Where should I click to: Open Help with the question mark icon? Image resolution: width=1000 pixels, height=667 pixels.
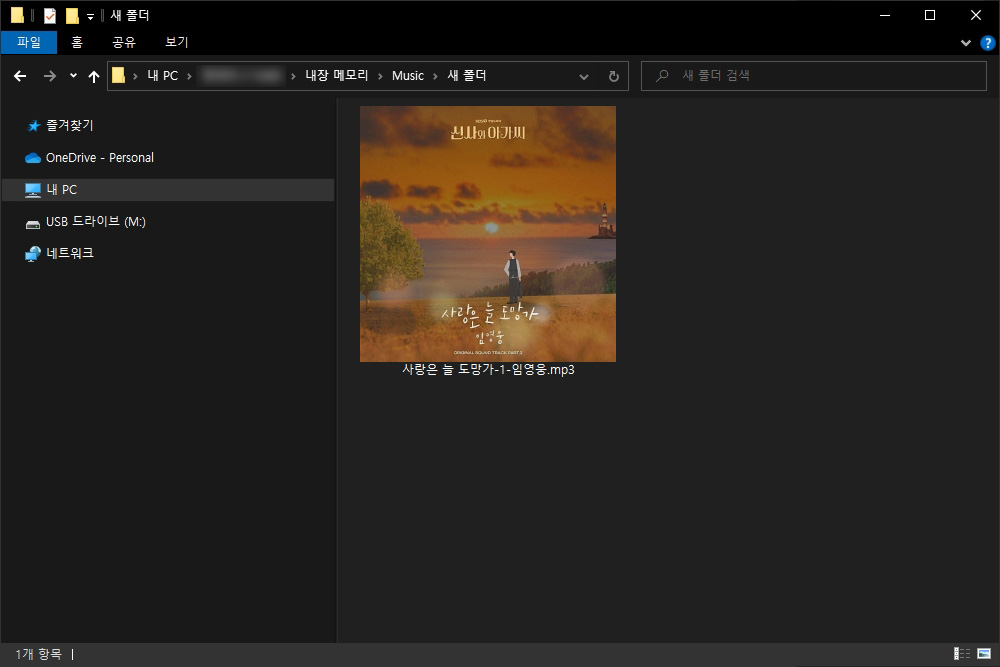click(987, 43)
